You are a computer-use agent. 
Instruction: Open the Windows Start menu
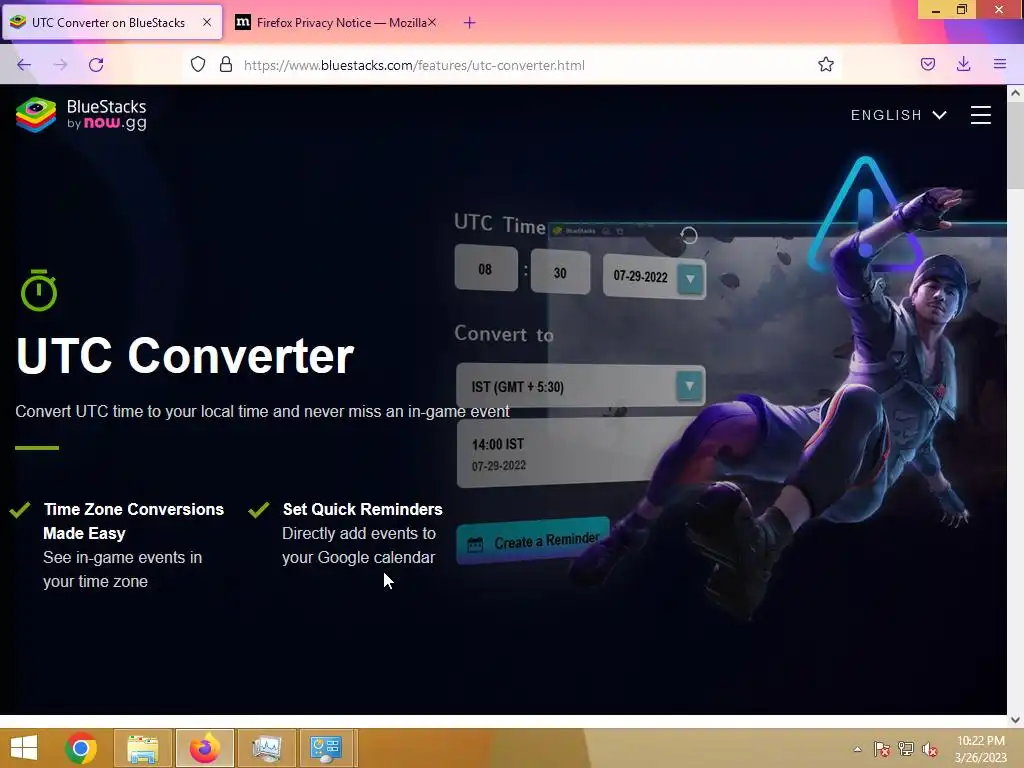(x=24, y=748)
